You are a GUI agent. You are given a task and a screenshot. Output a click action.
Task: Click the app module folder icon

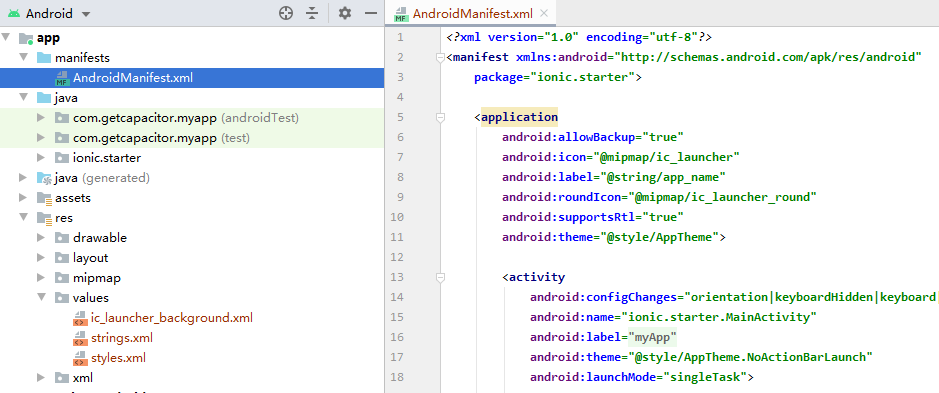point(26,38)
